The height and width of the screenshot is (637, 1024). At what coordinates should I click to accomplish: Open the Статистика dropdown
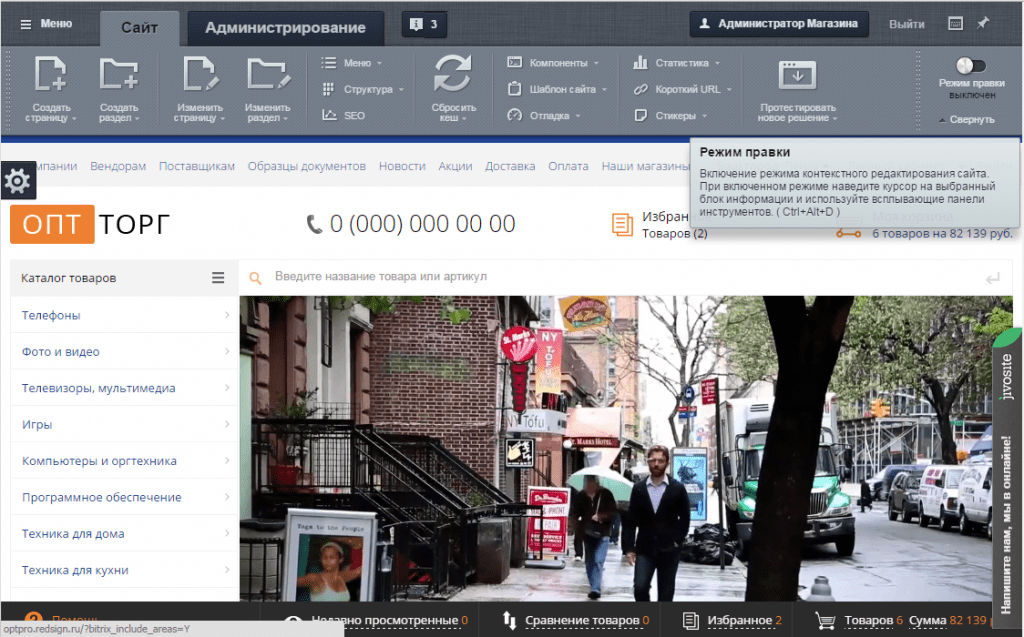click(677, 63)
